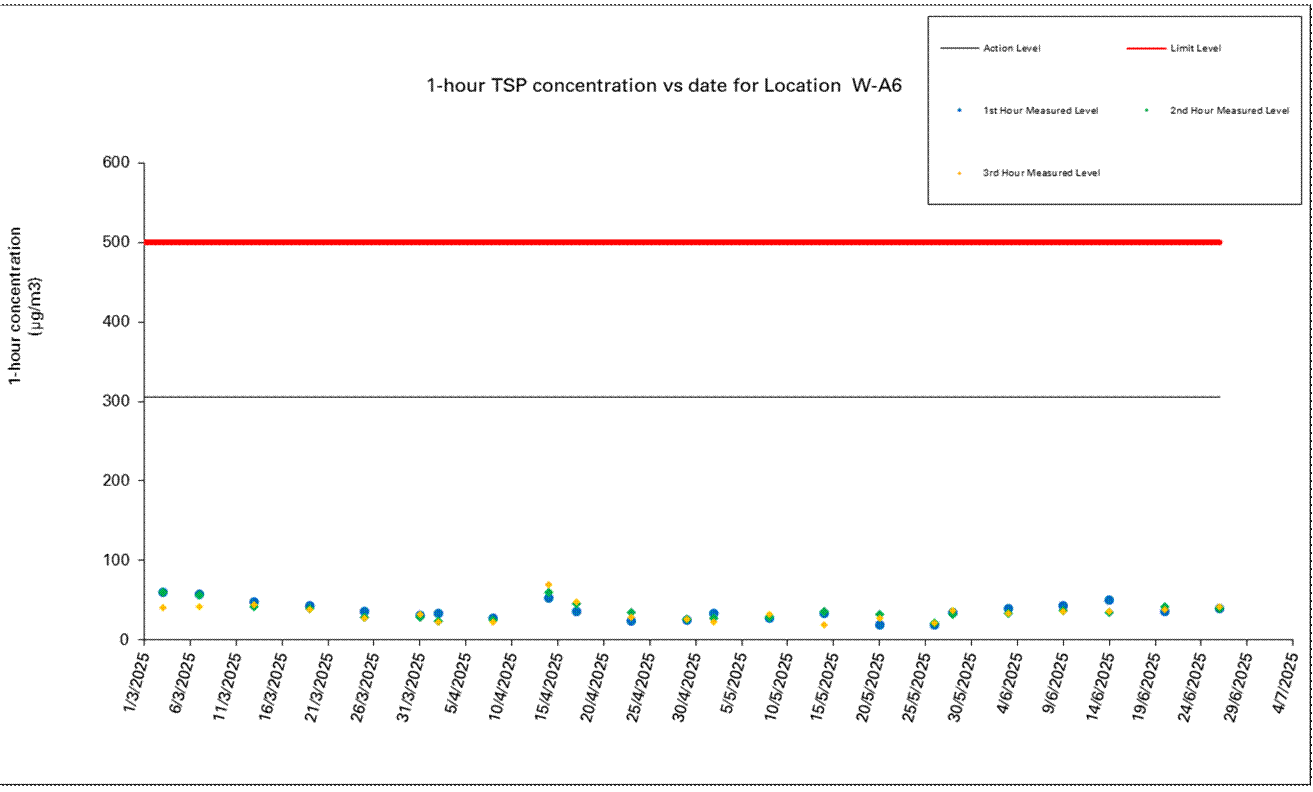Click the 300 y-axis tick label
This screenshot has height=792, width=1313.
point(119,401)
